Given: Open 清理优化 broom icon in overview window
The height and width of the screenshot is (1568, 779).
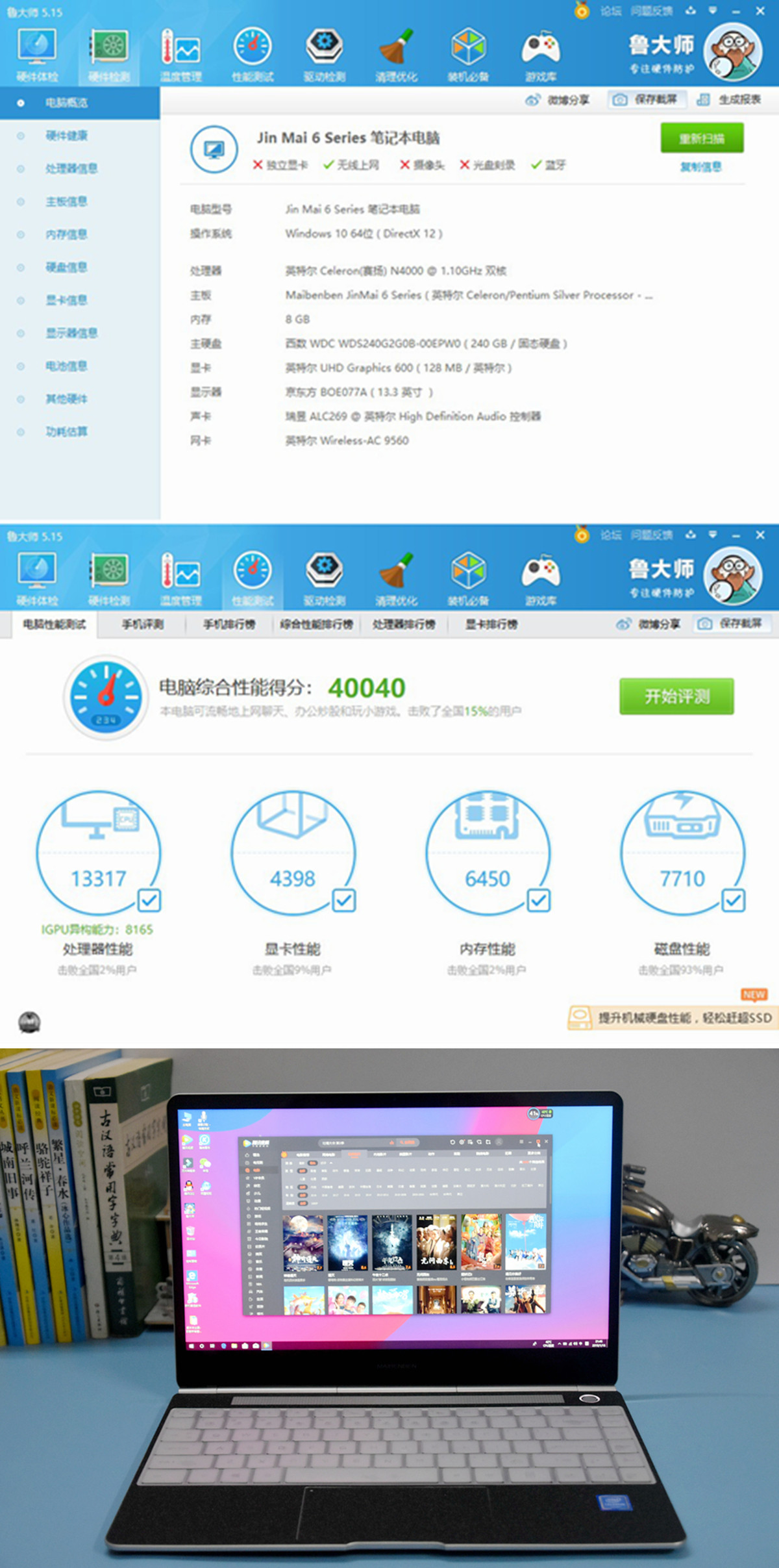Looking at the screenshot, I should [397, 55].
